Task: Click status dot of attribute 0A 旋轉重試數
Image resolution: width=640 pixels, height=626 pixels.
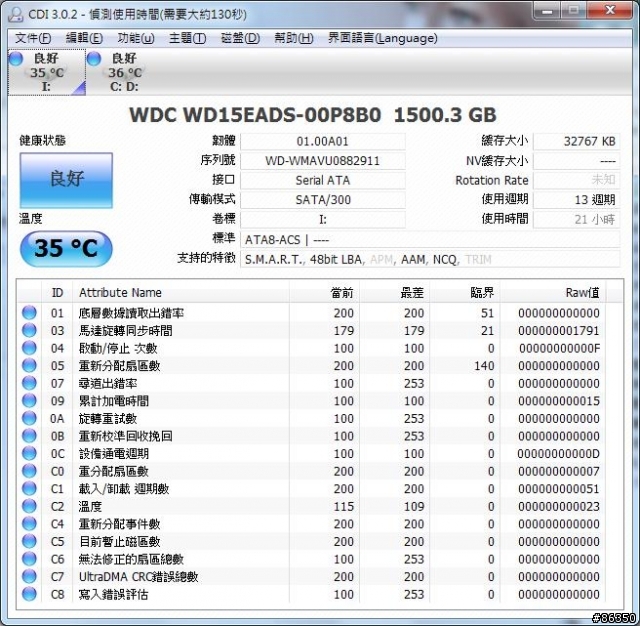Action: click(29, 418)
